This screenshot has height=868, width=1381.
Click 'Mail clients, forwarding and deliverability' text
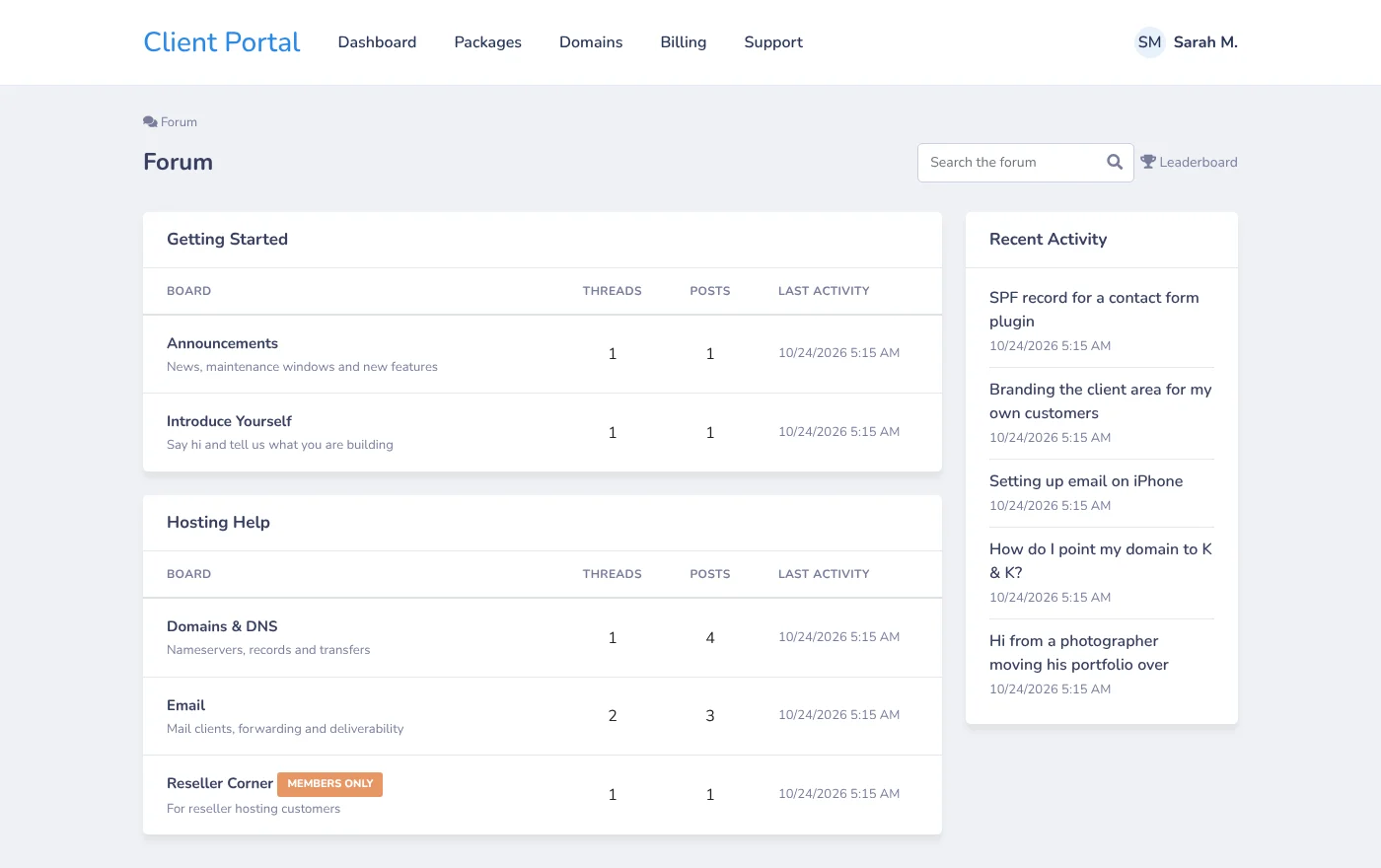pyautogui.click(x=285, y=729)
